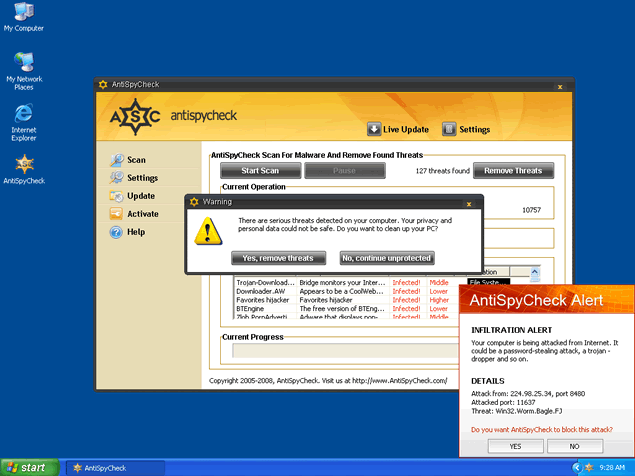
Task: Open My Computer desktop icon
Action: [x=23, y=14]
